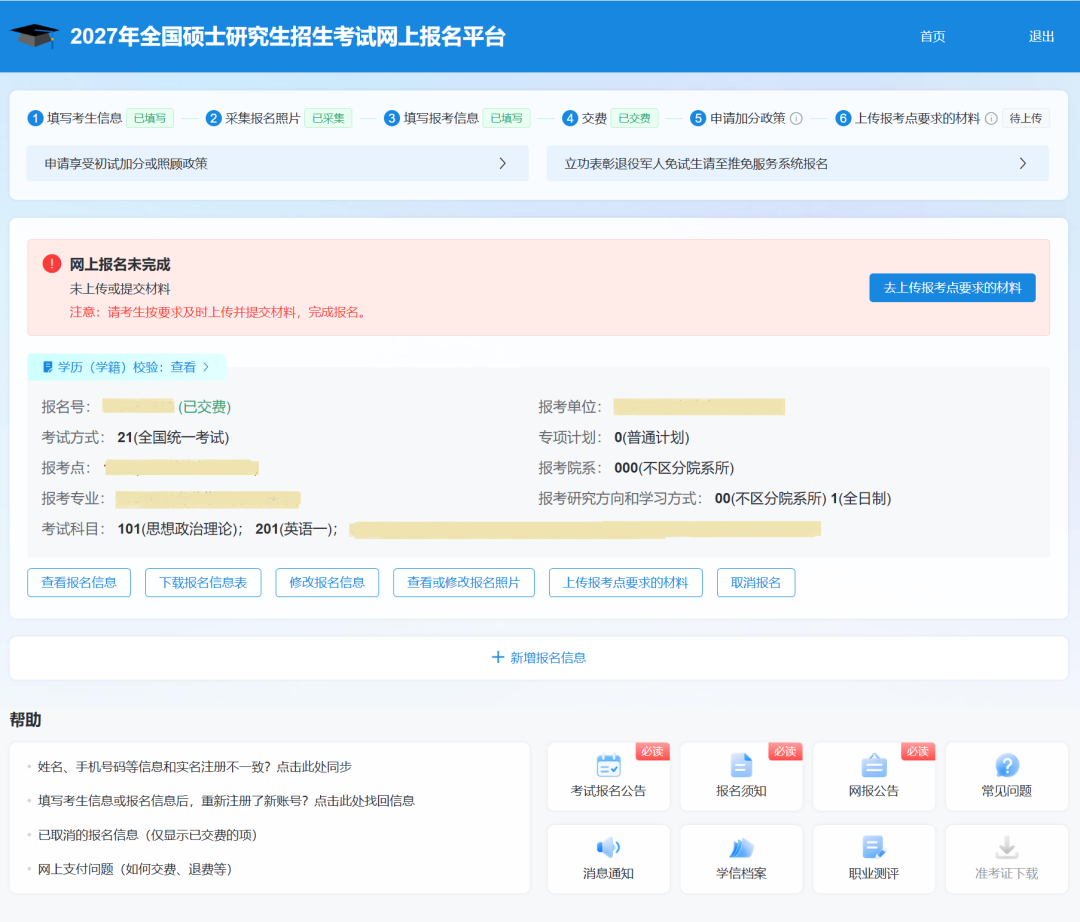This screenshot has height=922, width=1080.
Task: Click the 必读 badge on 报名须知
Action: (x=785, y=751)
